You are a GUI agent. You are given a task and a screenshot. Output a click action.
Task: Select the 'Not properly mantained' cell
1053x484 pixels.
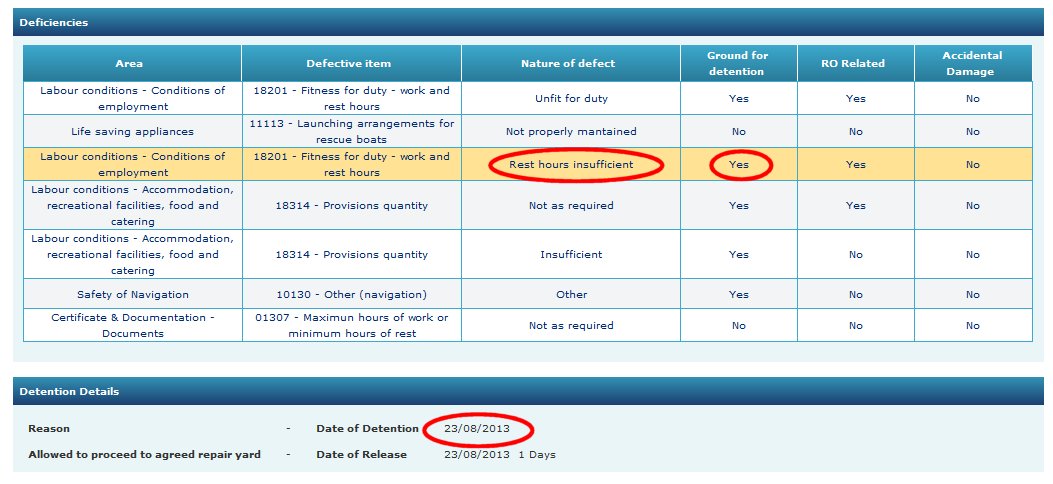(x=571, y=132)
